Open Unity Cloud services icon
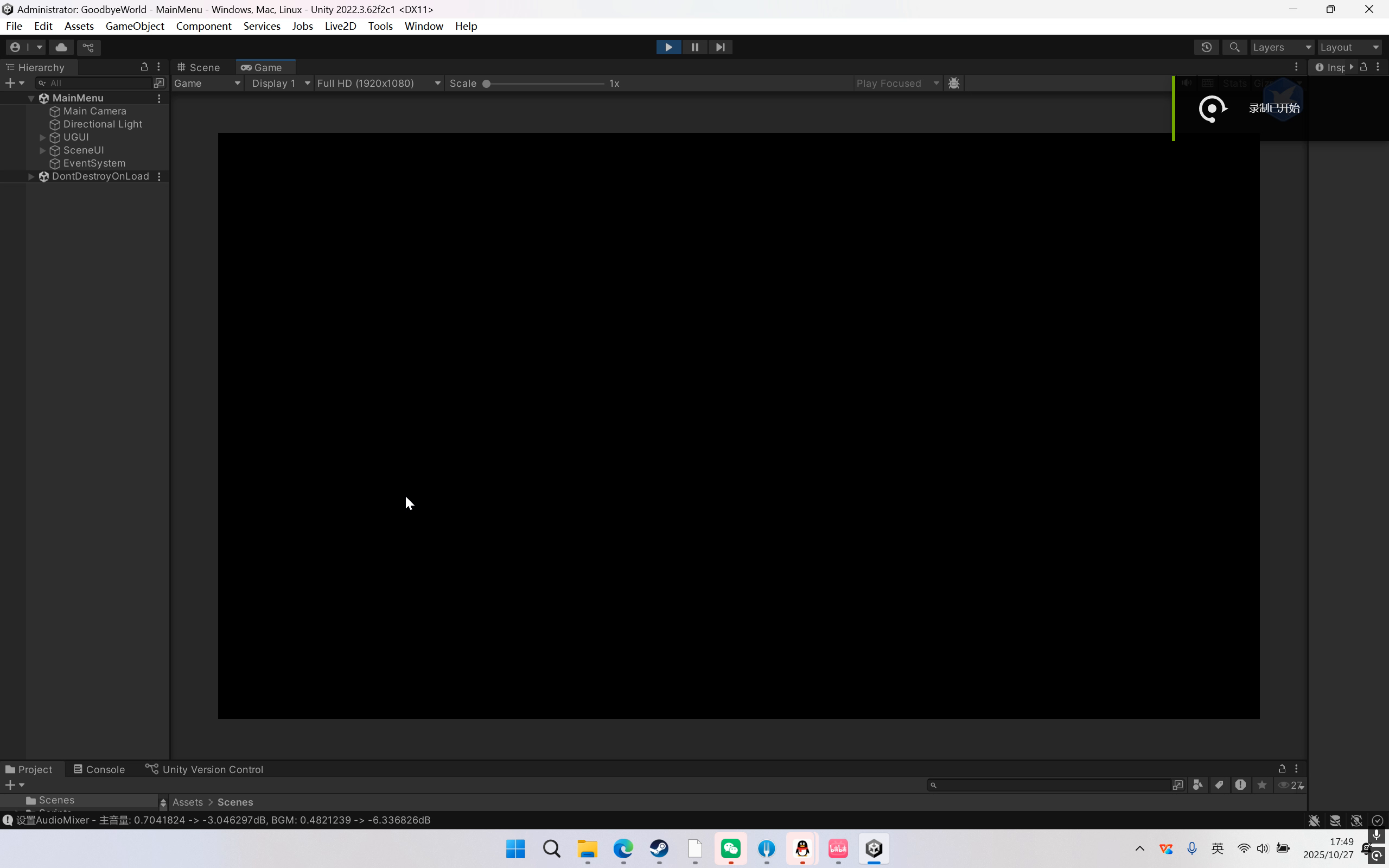The image size is (1389, 868). (61, 47)
